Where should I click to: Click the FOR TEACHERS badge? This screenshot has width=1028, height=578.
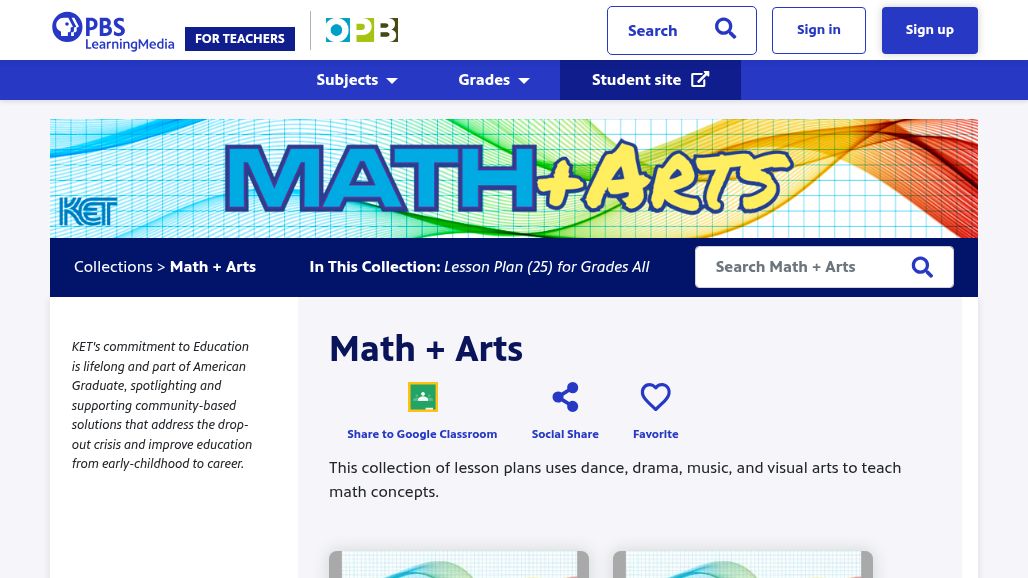click(240, 39)
